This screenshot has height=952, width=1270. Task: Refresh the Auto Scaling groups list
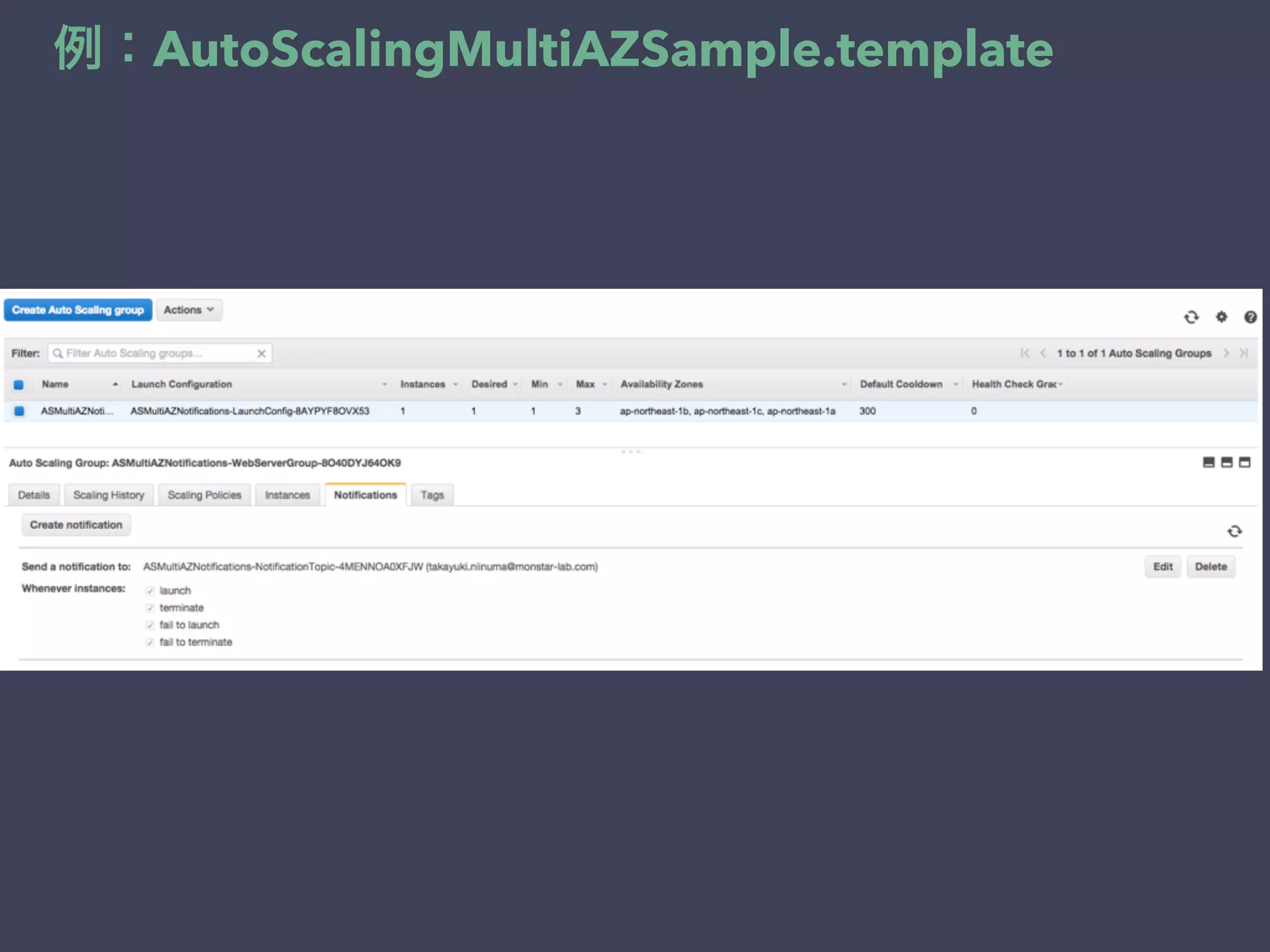pos(1191,317)
